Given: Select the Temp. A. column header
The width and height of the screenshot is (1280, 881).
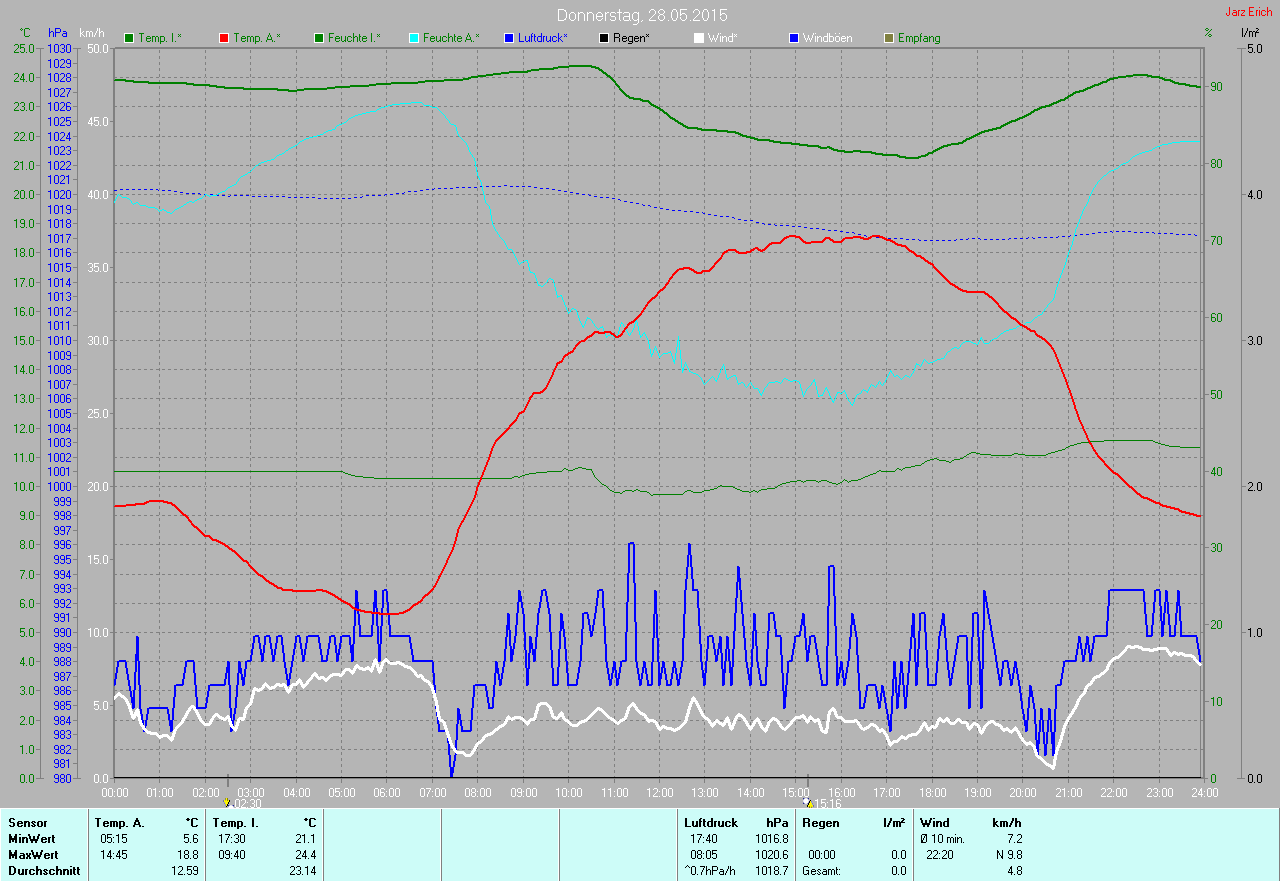Looking at the screenshot, I should point(119,822).
